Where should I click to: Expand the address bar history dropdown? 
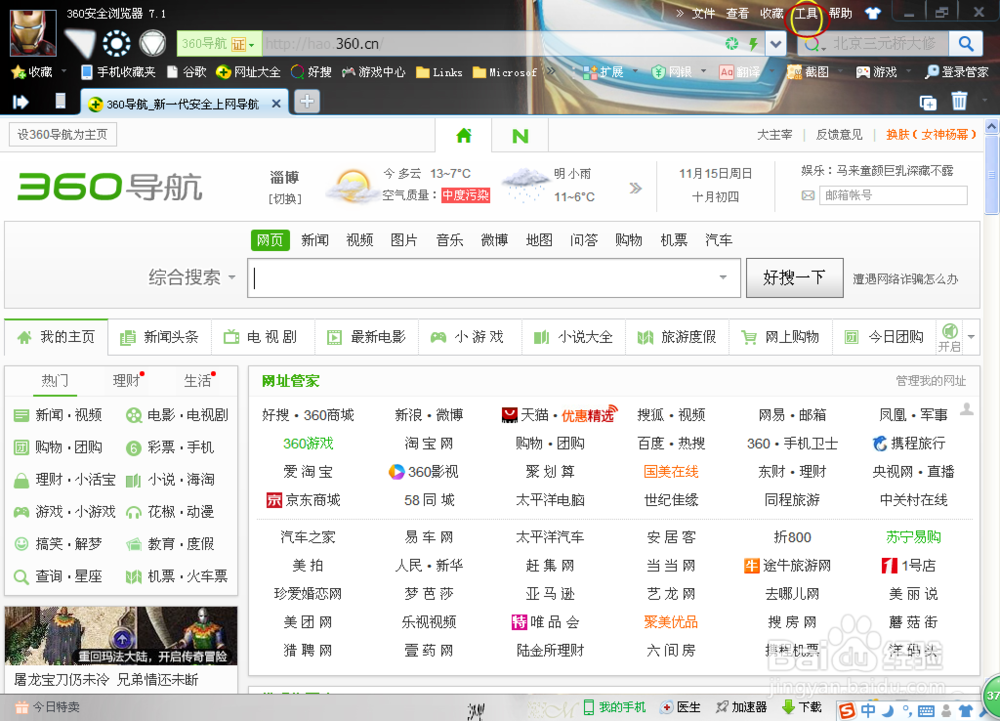(x=776, y=43)
